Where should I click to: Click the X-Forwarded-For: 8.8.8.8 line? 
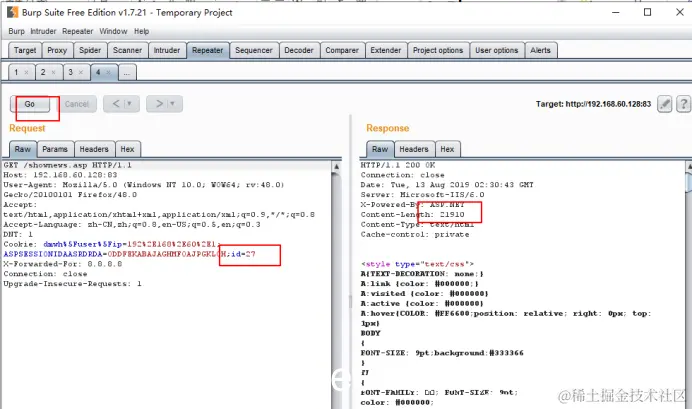[63, 264]
